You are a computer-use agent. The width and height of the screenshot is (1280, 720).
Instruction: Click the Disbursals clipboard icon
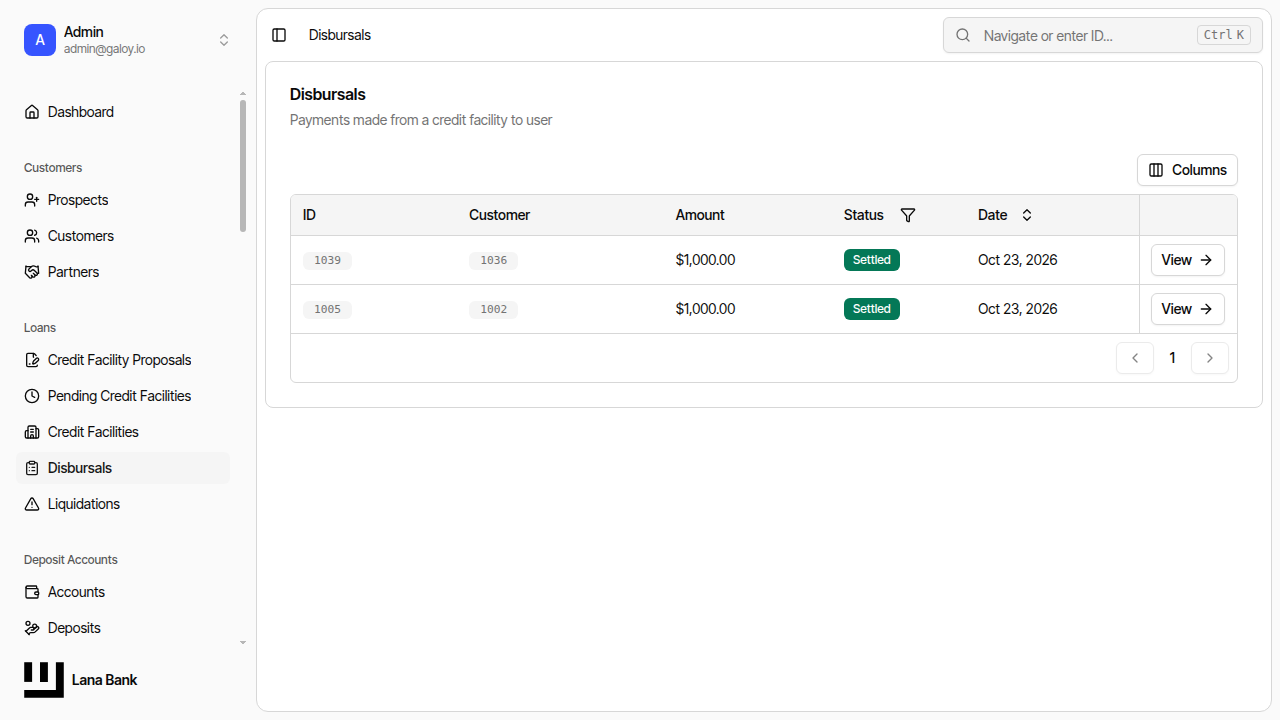(x=32, y=468)
